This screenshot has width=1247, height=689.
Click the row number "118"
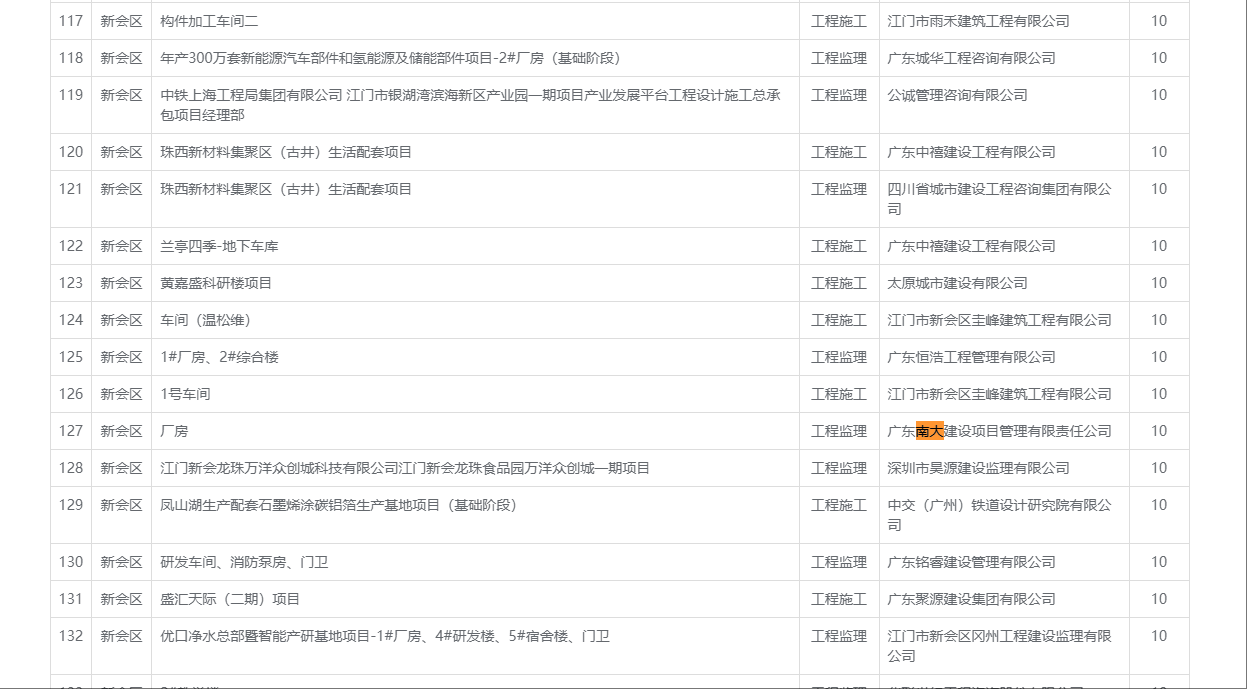[x=71, y=58]
